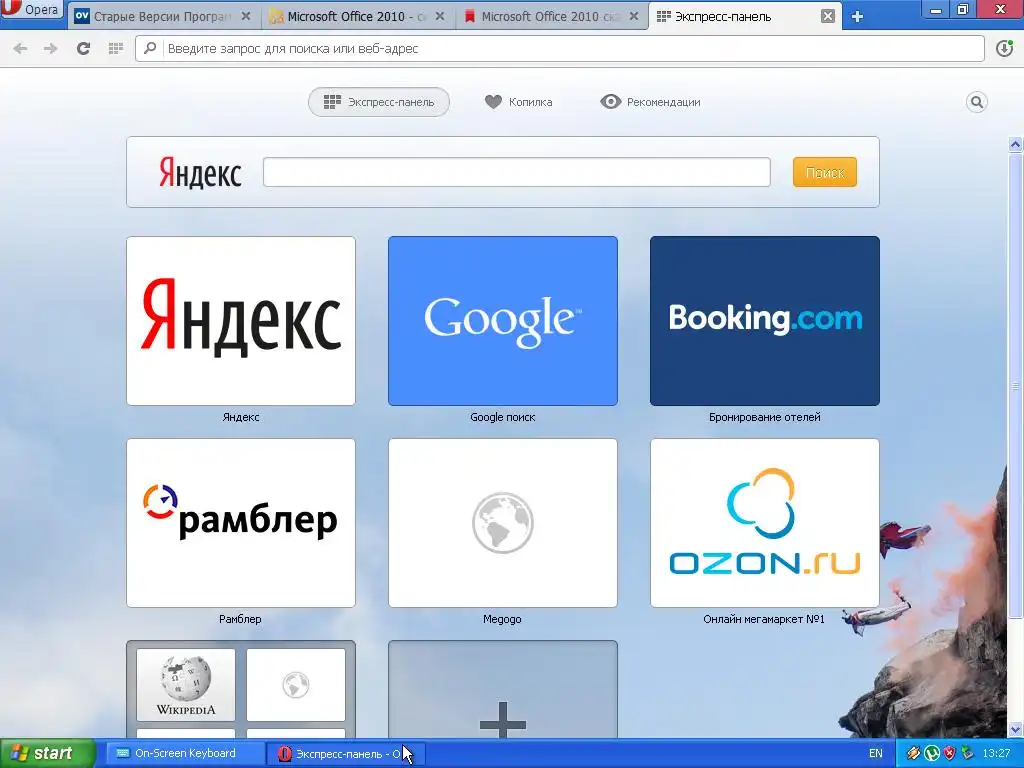This screenshot has width=1024, height=768.
Task: Click the uTorrent tray icon
Action: [x=932, y=754]
